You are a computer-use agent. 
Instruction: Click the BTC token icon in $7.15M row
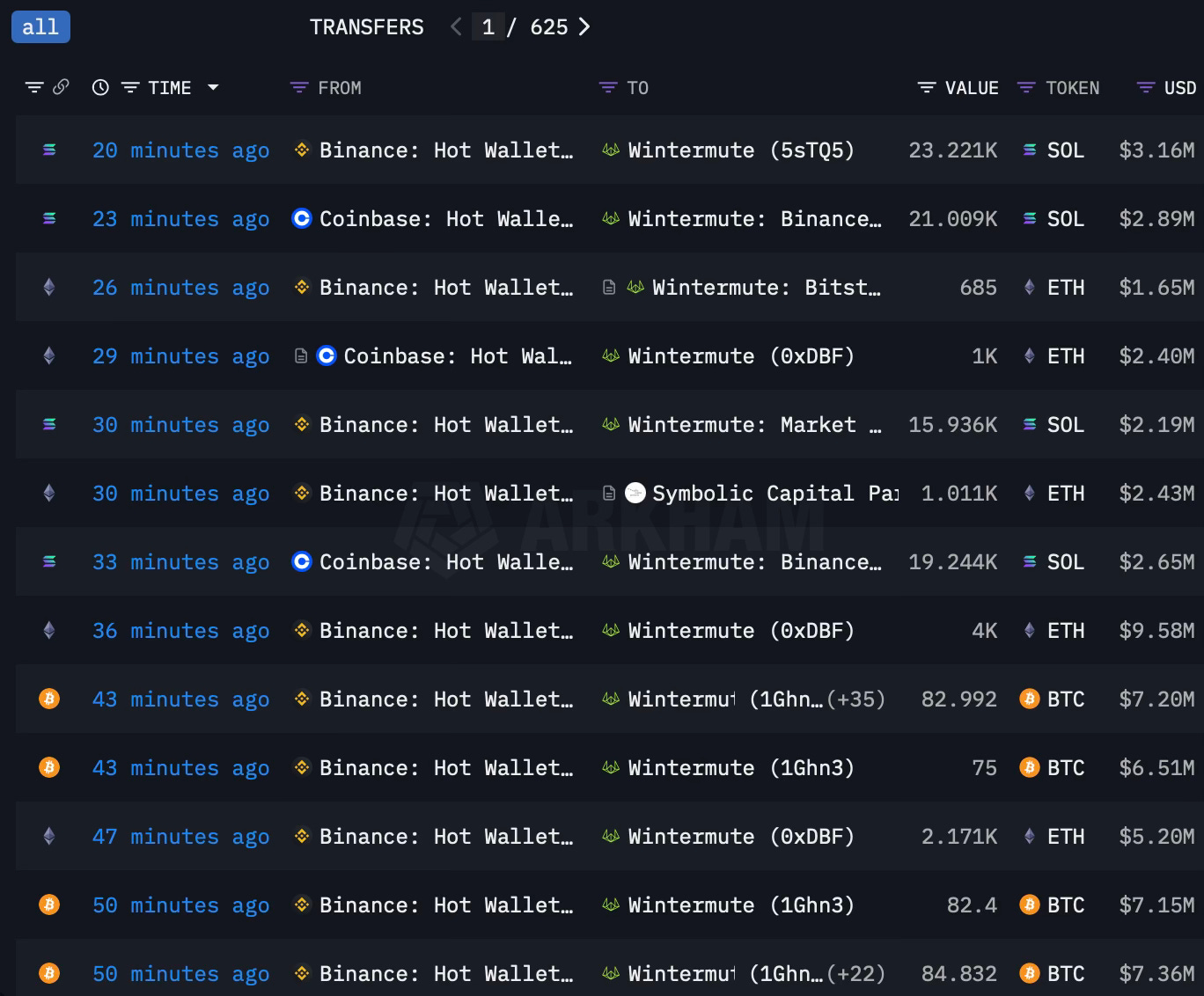(1029, 905)
